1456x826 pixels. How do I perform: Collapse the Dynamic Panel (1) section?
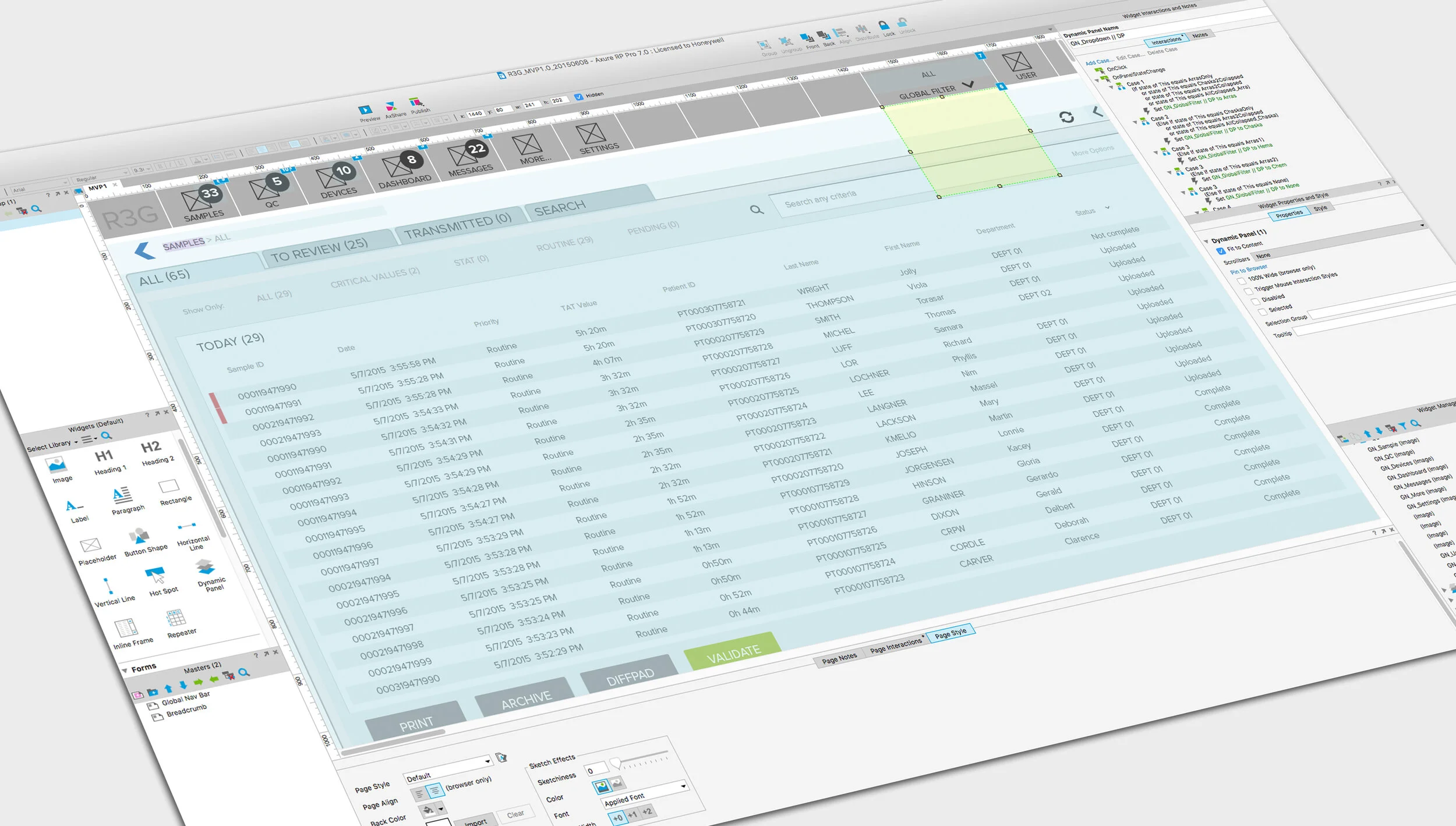click(1206, 241)
